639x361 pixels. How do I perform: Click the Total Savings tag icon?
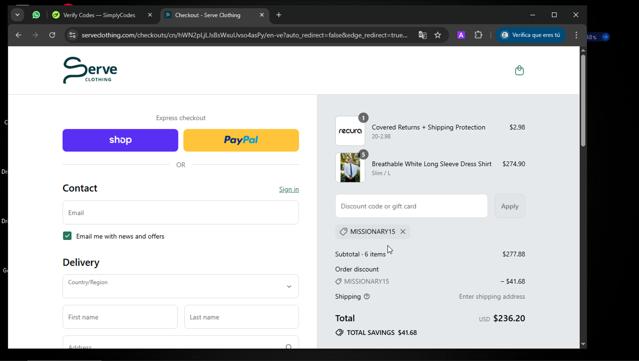coord(339,332)
